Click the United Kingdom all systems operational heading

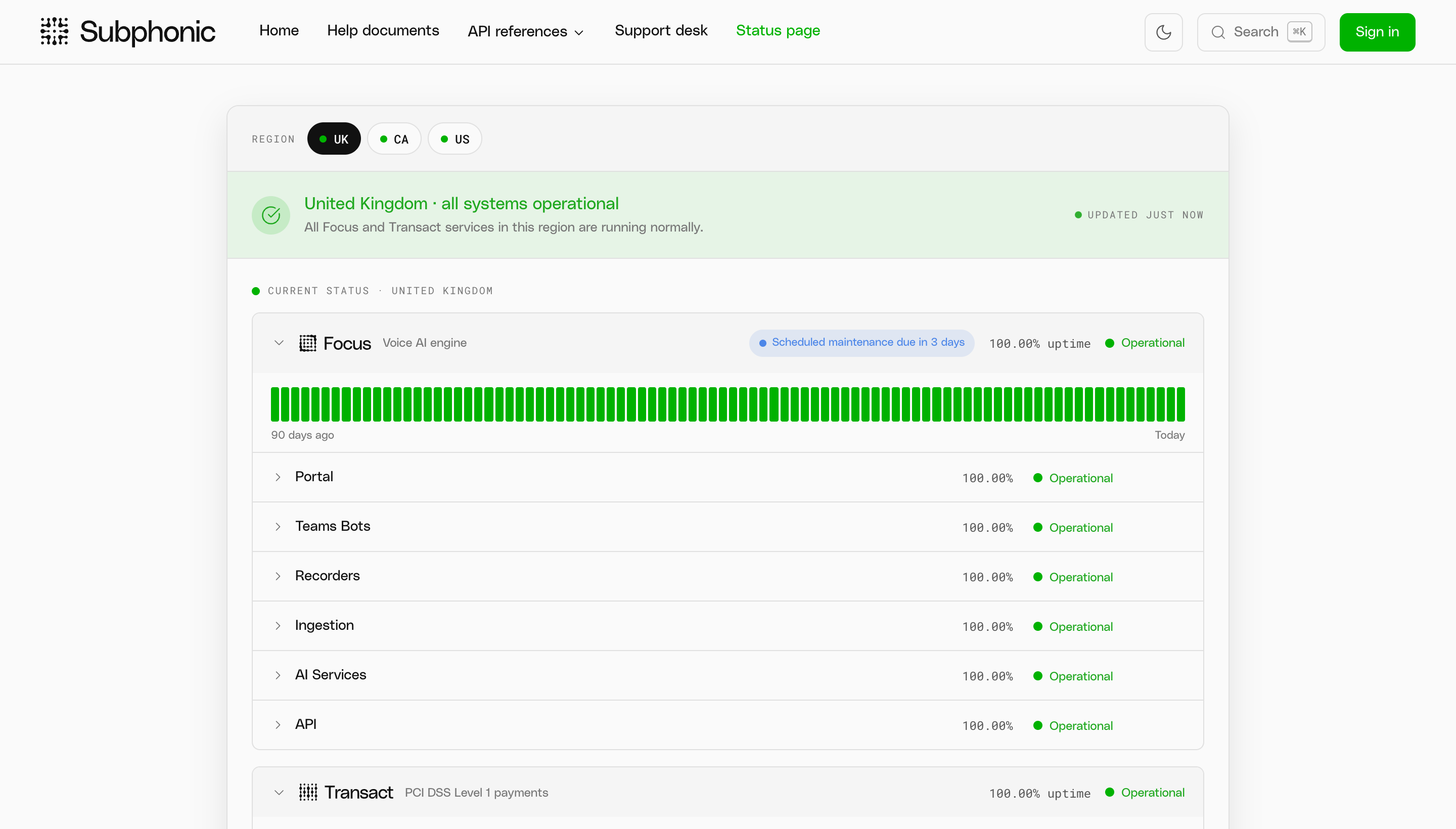click(x=461, y=203)
